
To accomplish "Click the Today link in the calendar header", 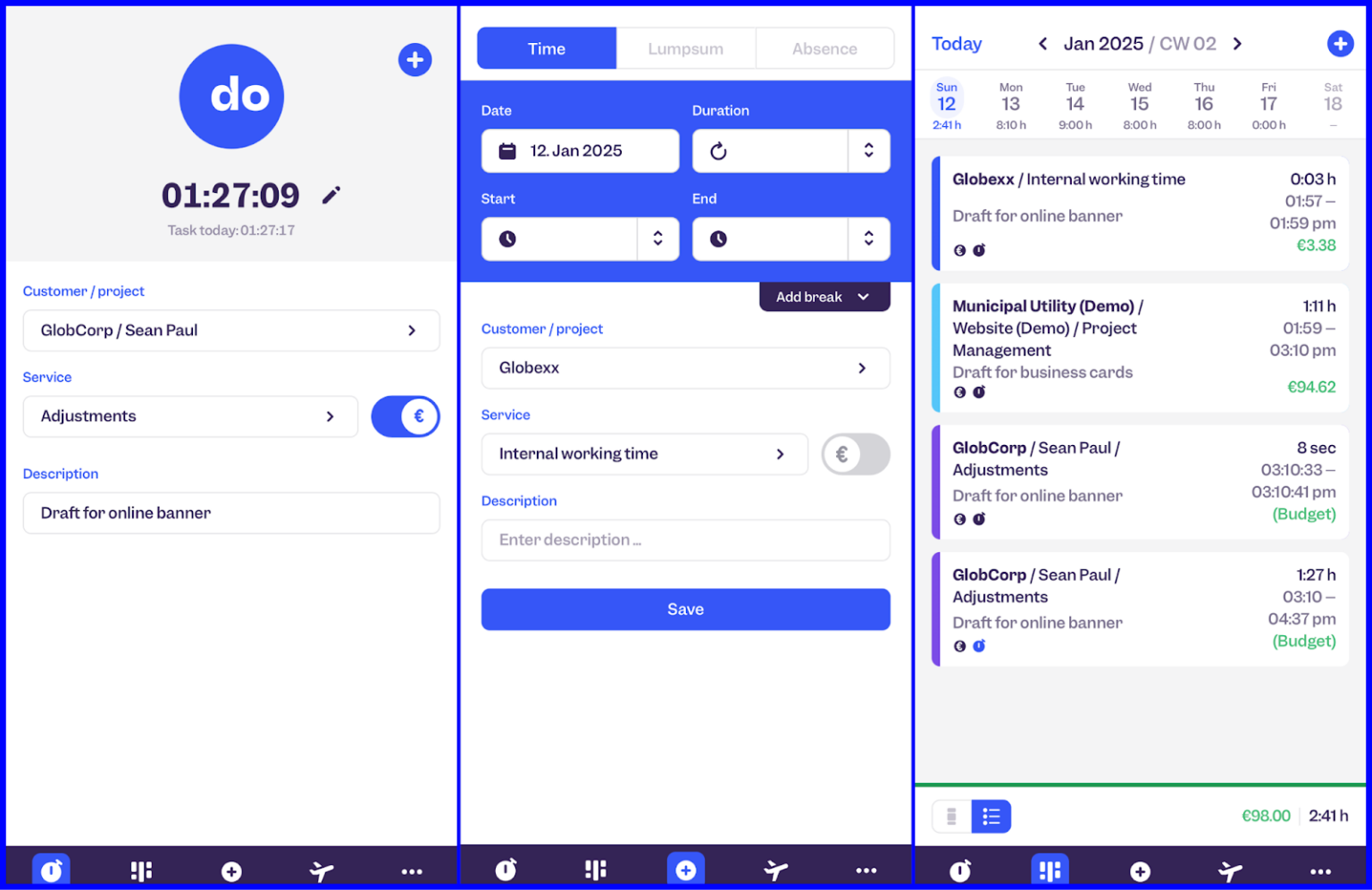I will tap(956, 44).
